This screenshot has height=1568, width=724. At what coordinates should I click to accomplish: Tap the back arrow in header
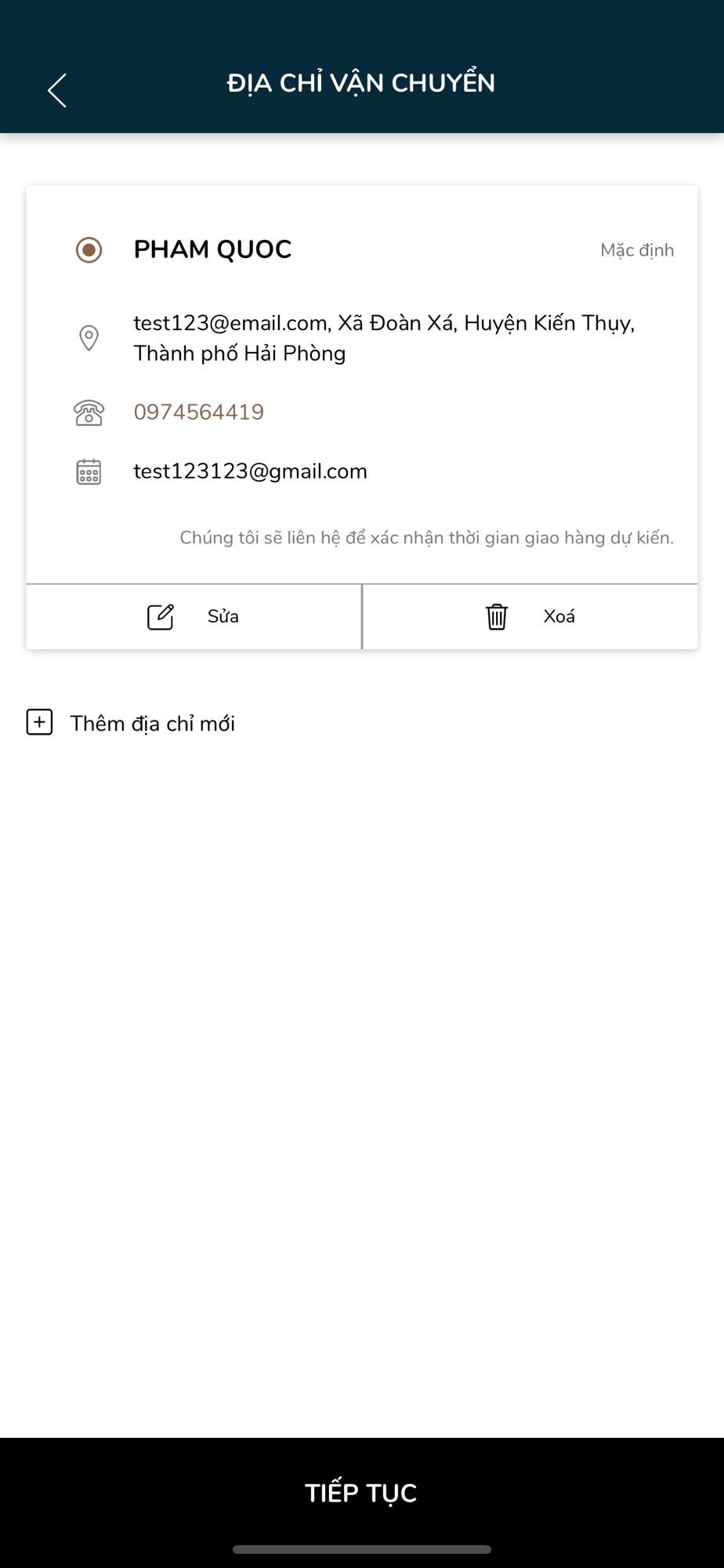click(x=57, y=90)
